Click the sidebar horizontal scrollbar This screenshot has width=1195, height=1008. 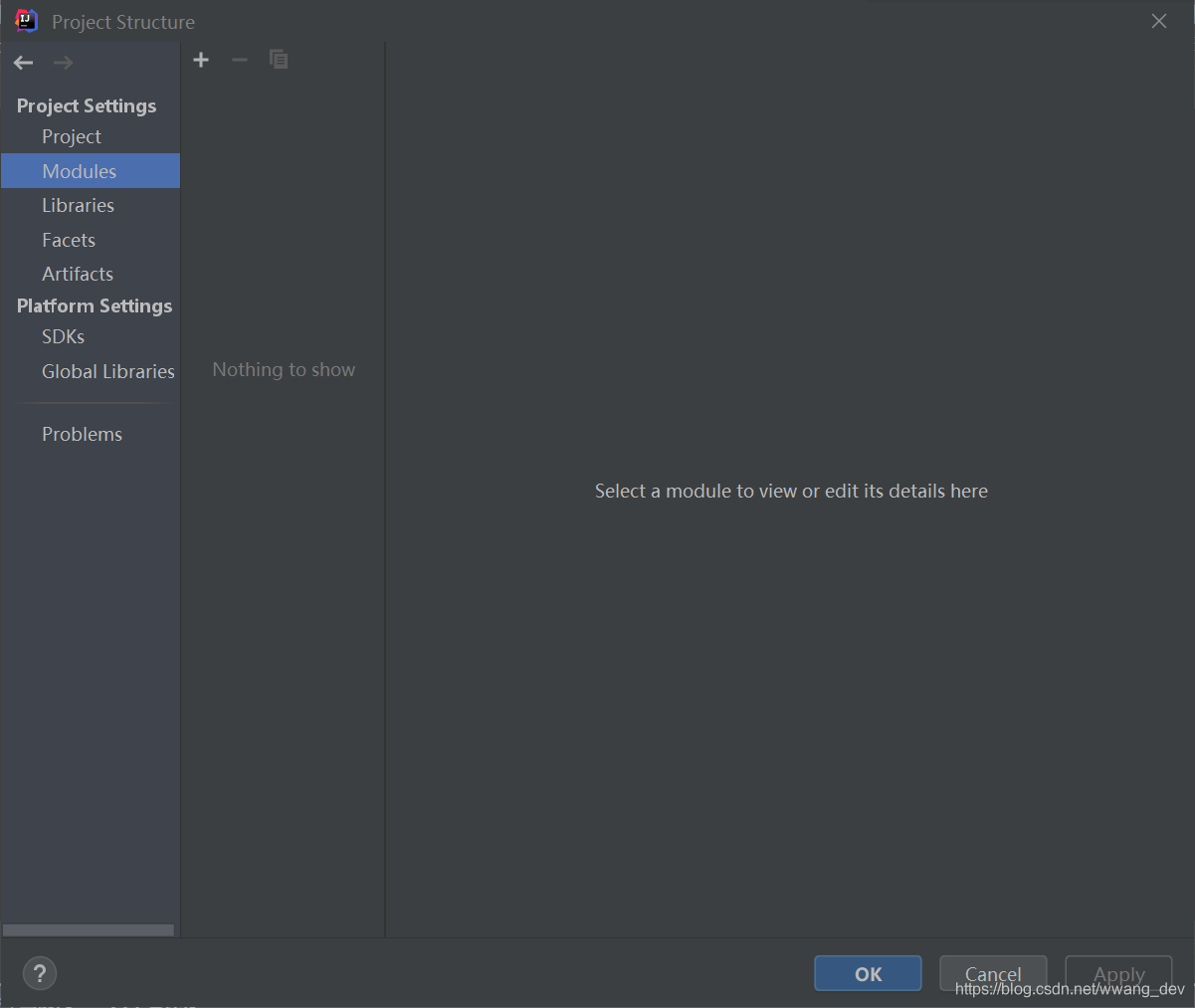88,930
